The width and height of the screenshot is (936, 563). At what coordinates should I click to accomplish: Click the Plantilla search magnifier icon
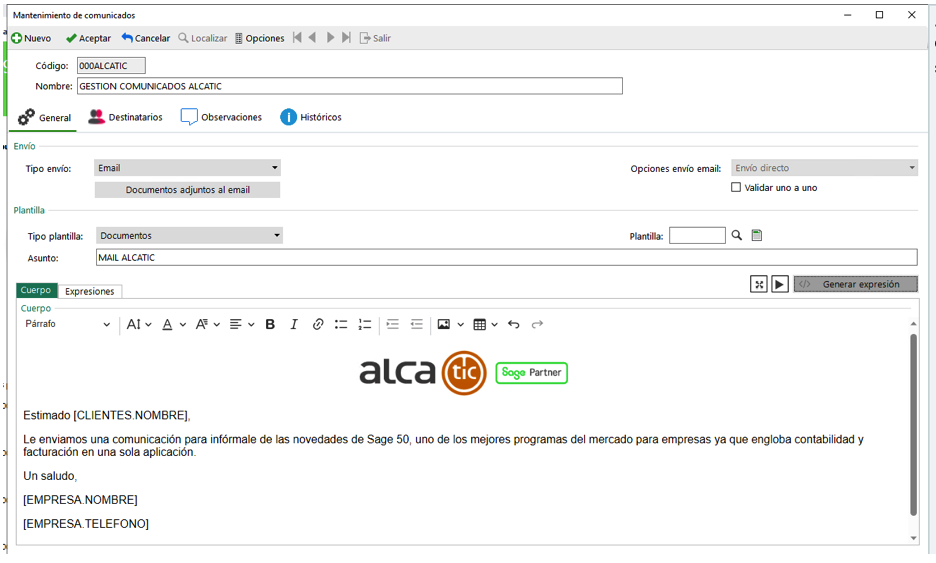[737, 235]
